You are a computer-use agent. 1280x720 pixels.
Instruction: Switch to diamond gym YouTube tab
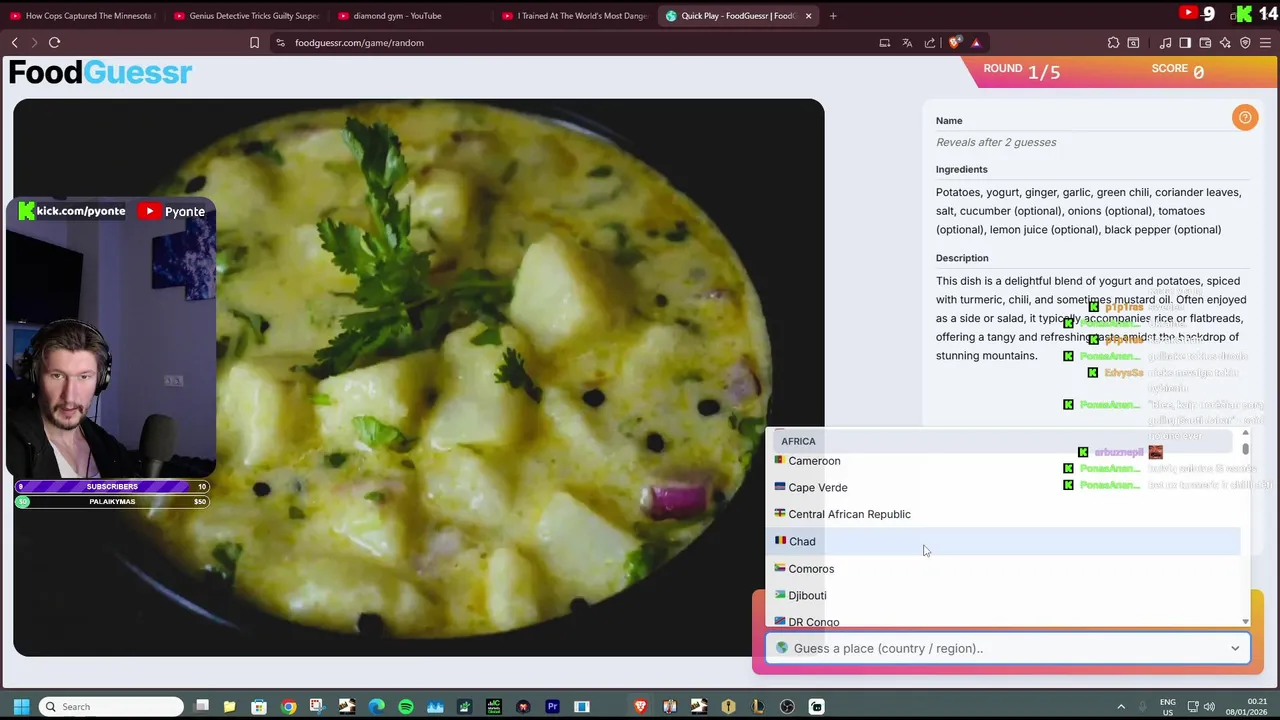(x=410, y=16)
